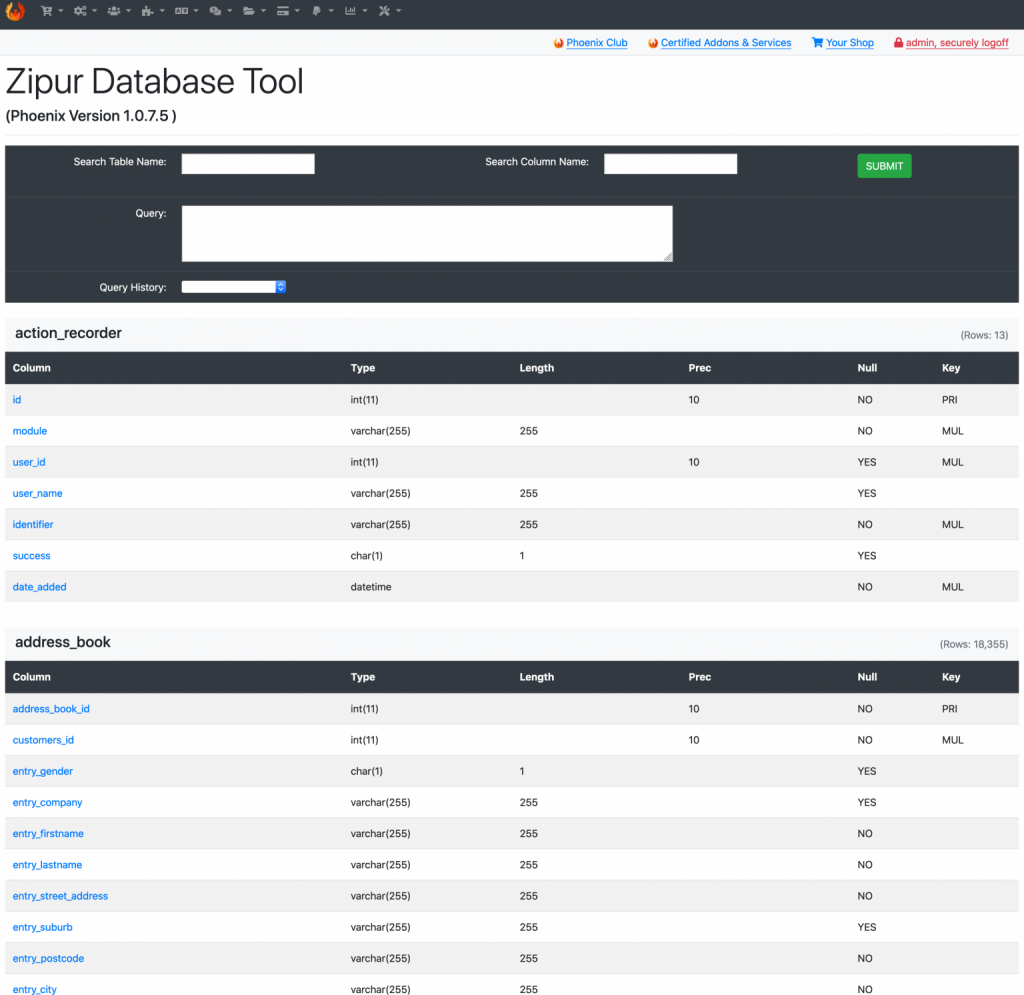Visit the Phoenix Club link
Image resolution: width=1024 pixels, height=995 pixels.
pyautogui.click(x=596, y=42)
